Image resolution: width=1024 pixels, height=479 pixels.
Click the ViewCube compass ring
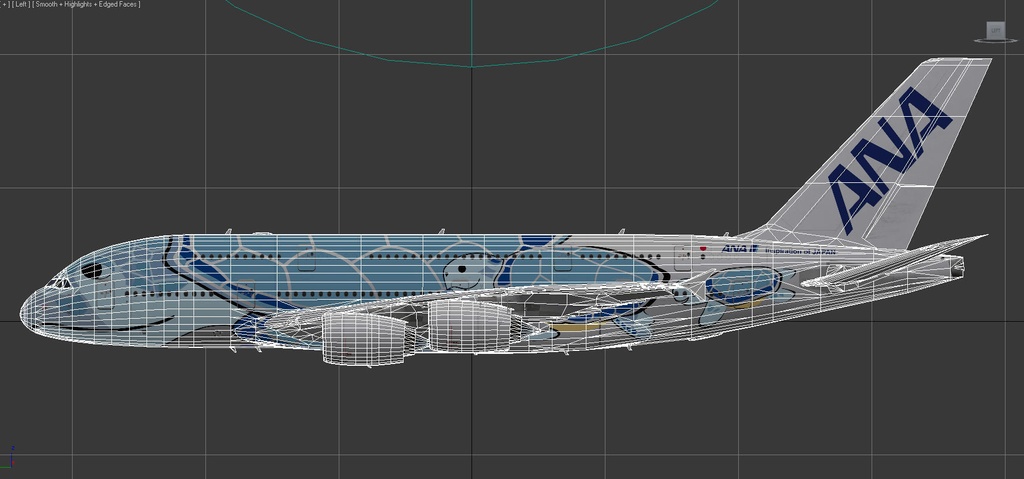tap(995, 41)
